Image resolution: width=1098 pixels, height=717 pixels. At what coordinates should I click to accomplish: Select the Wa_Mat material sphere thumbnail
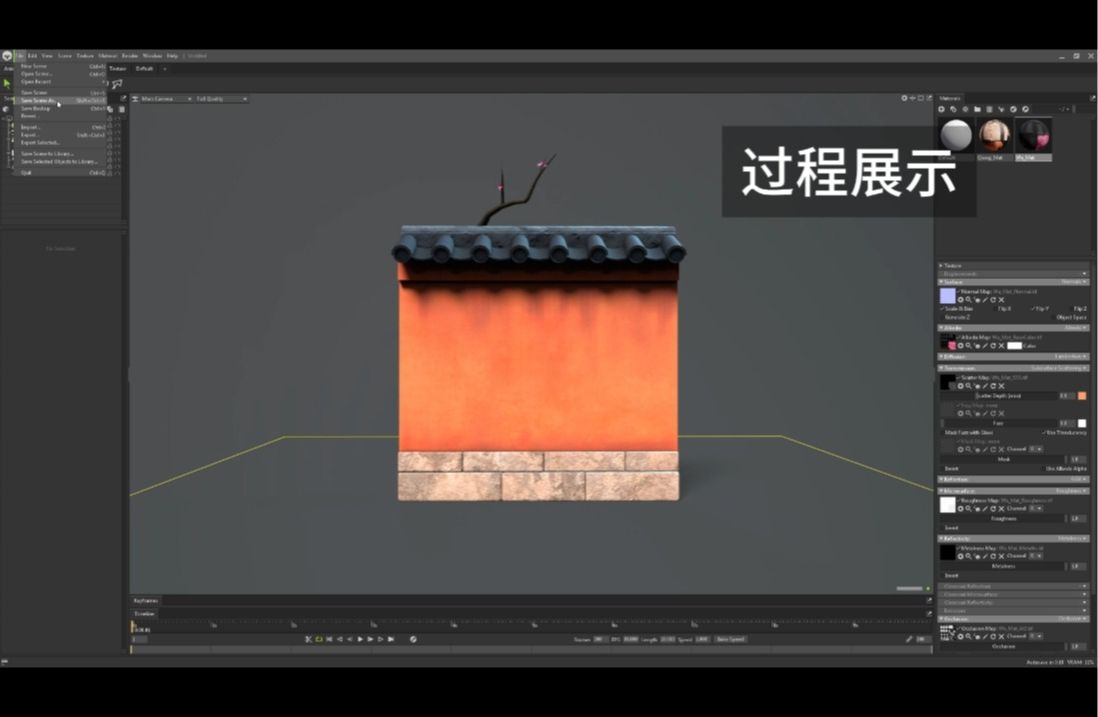[x=1034, y=133]
